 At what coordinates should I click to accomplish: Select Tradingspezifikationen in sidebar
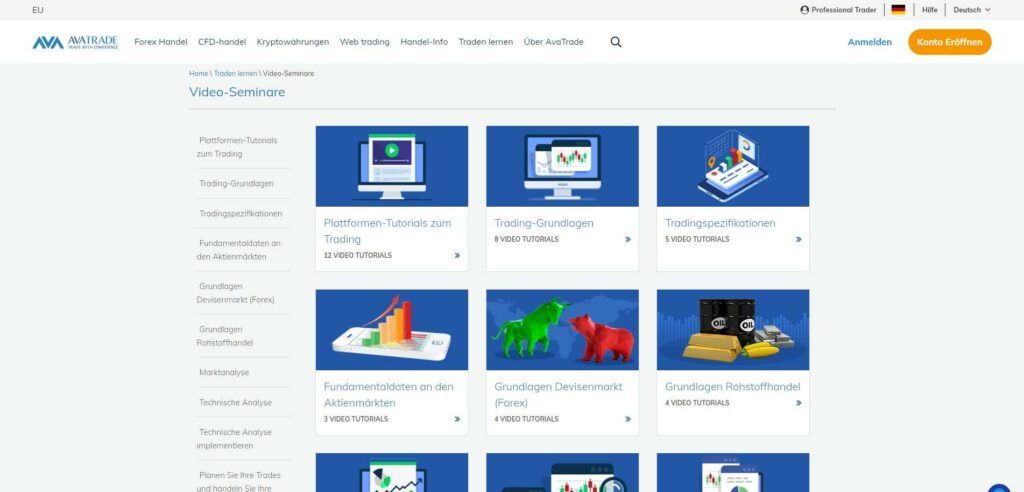tap(240, 214)
